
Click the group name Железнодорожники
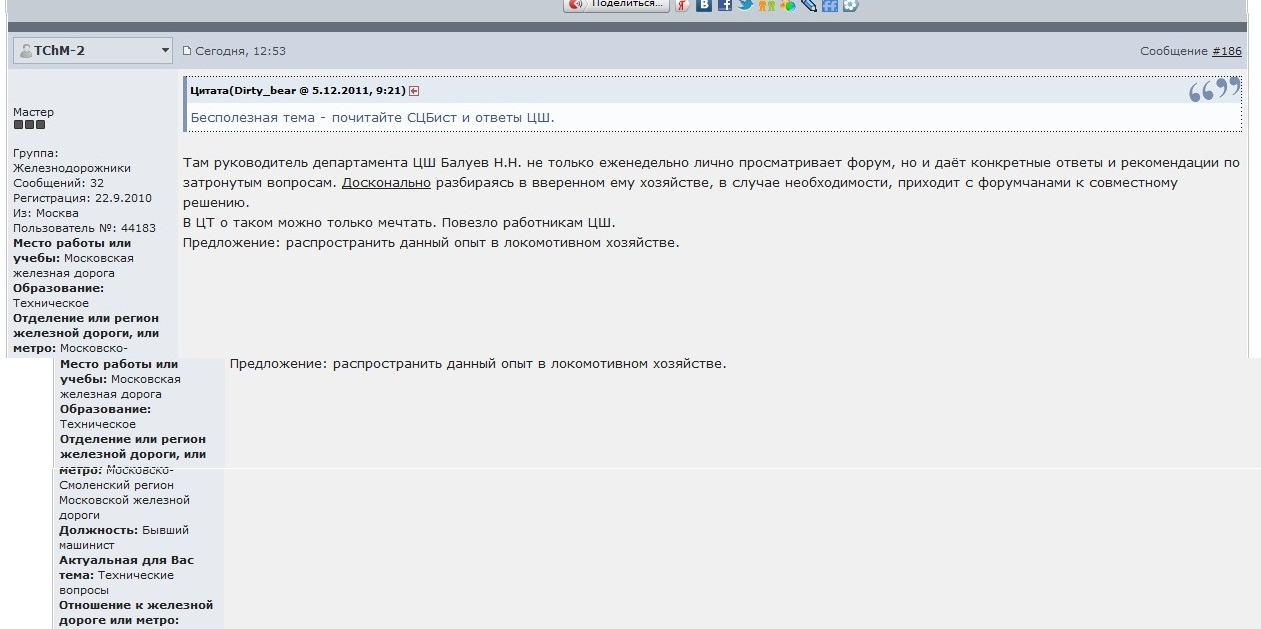tap(72, 168)
